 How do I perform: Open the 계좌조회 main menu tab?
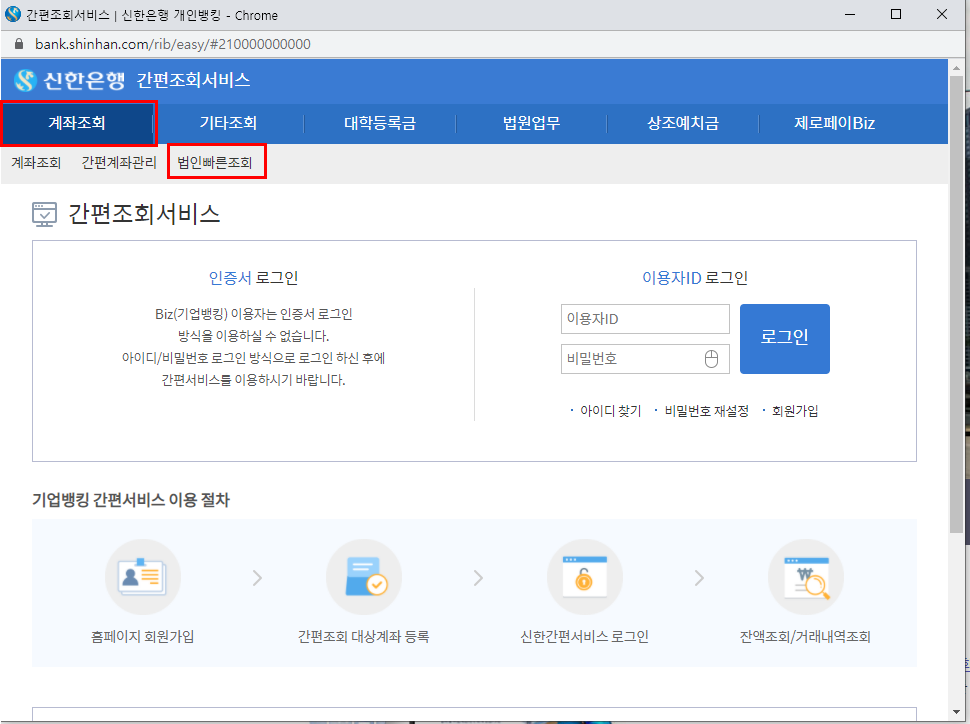tap(77, 123)
